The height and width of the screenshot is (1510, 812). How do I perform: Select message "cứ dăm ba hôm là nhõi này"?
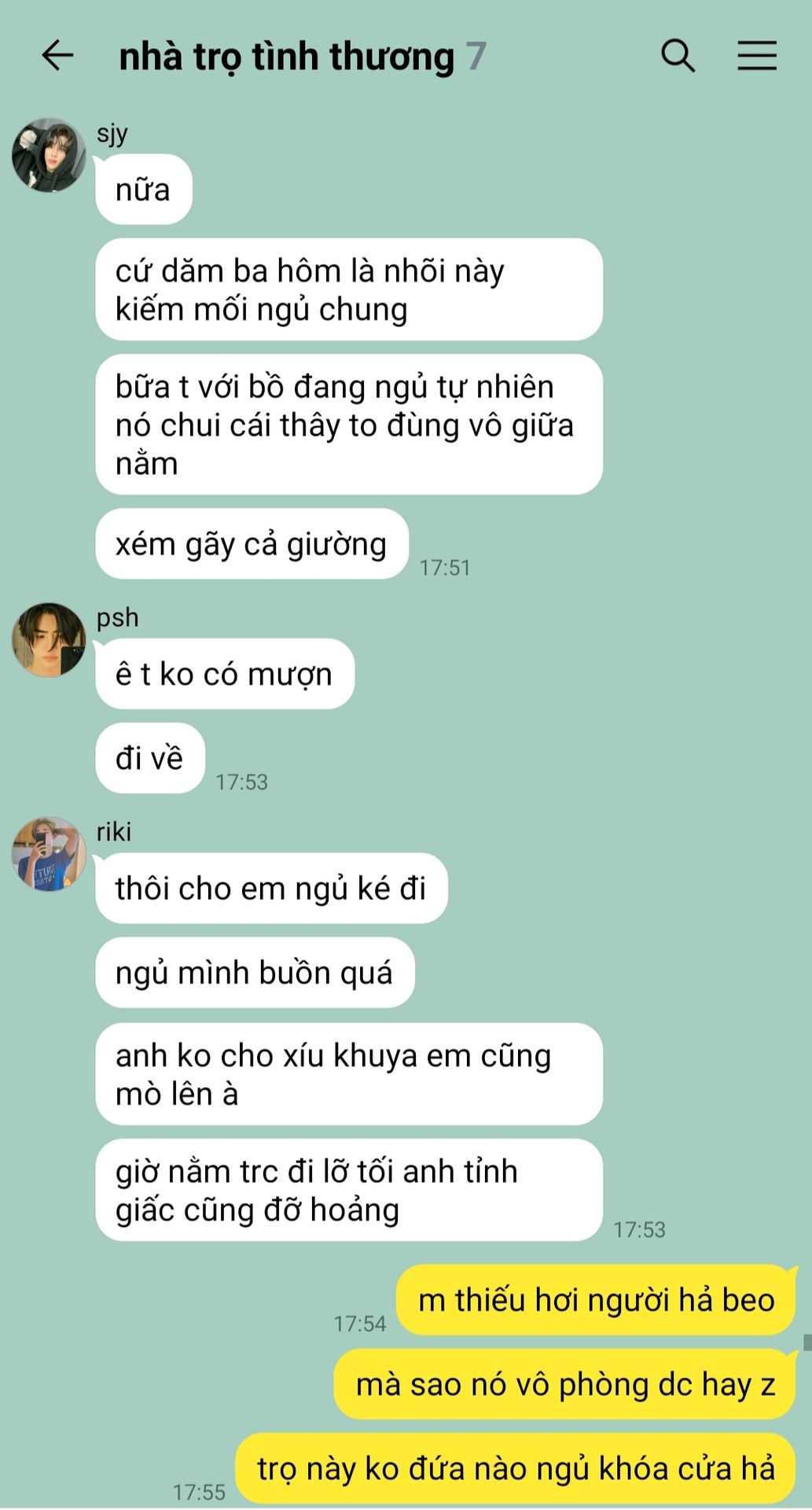(x=349, y=289)
